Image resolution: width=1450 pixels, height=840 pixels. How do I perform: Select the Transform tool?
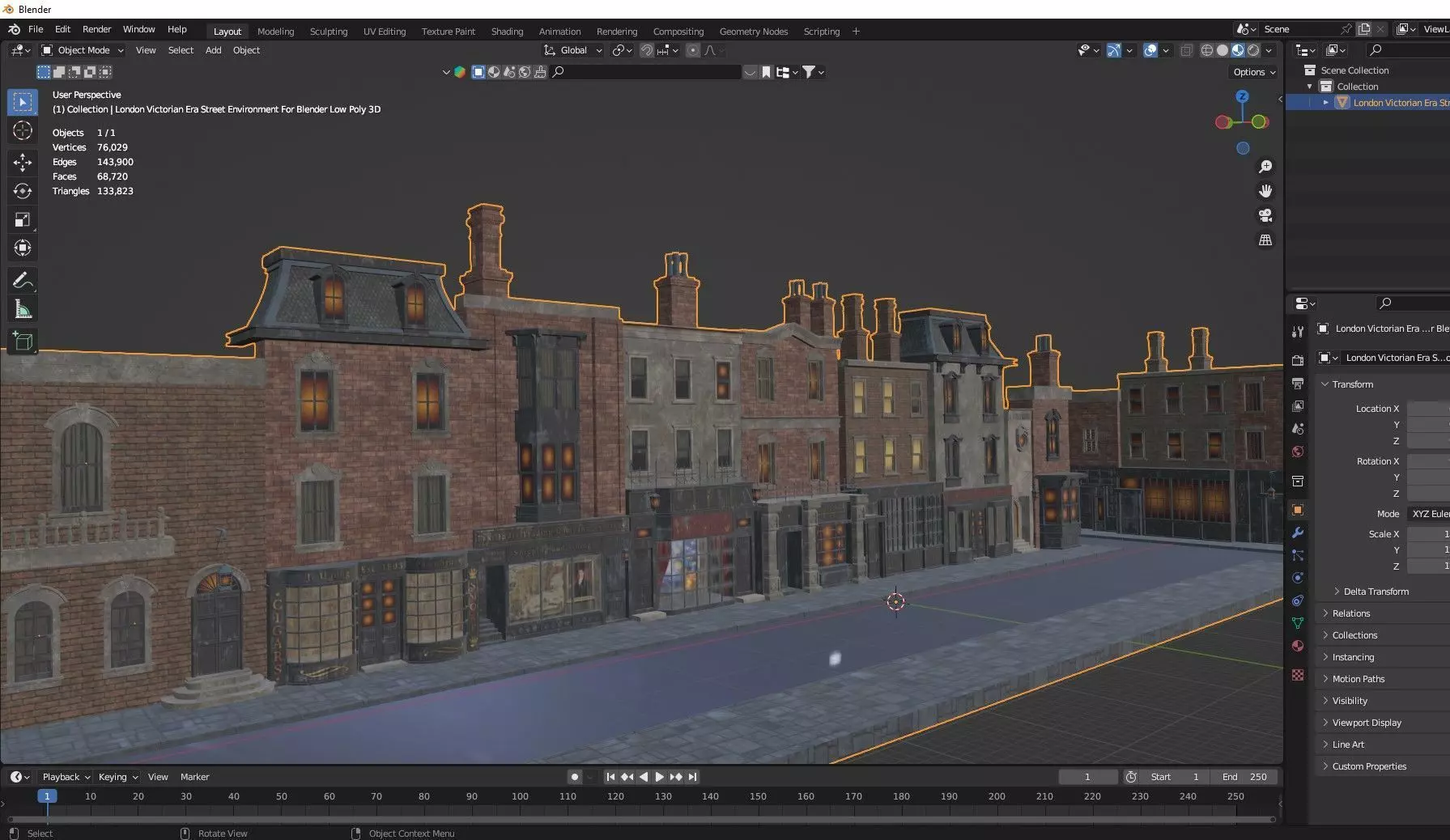pyautogui.click(x=23, y=248)
